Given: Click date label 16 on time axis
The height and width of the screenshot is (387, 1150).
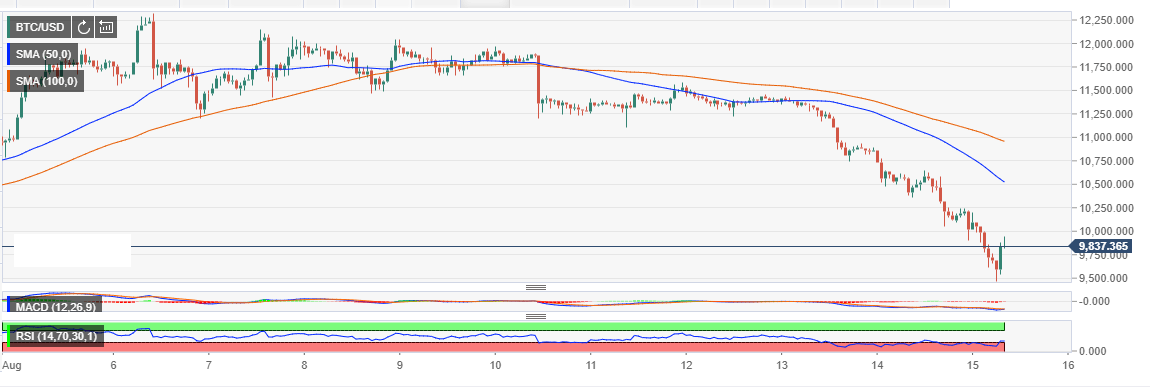Looking at the screenshot, I should pos(1068,364).
